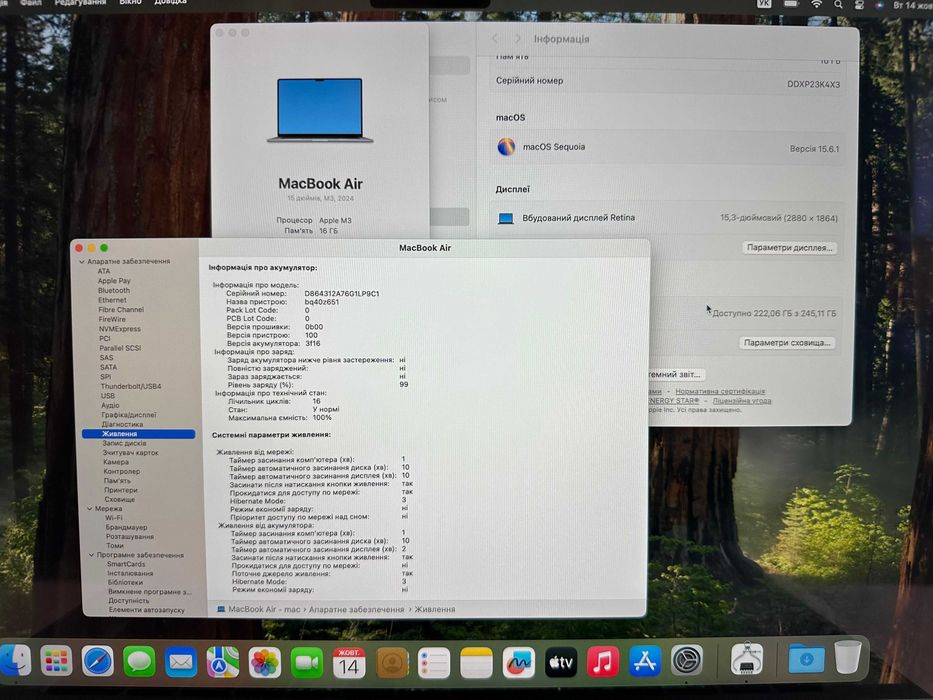Click Mac serial number DDXP23K4X3
The width and height of the screenshot is (933, 700).
pyautogui.click(x=813, y=85)
